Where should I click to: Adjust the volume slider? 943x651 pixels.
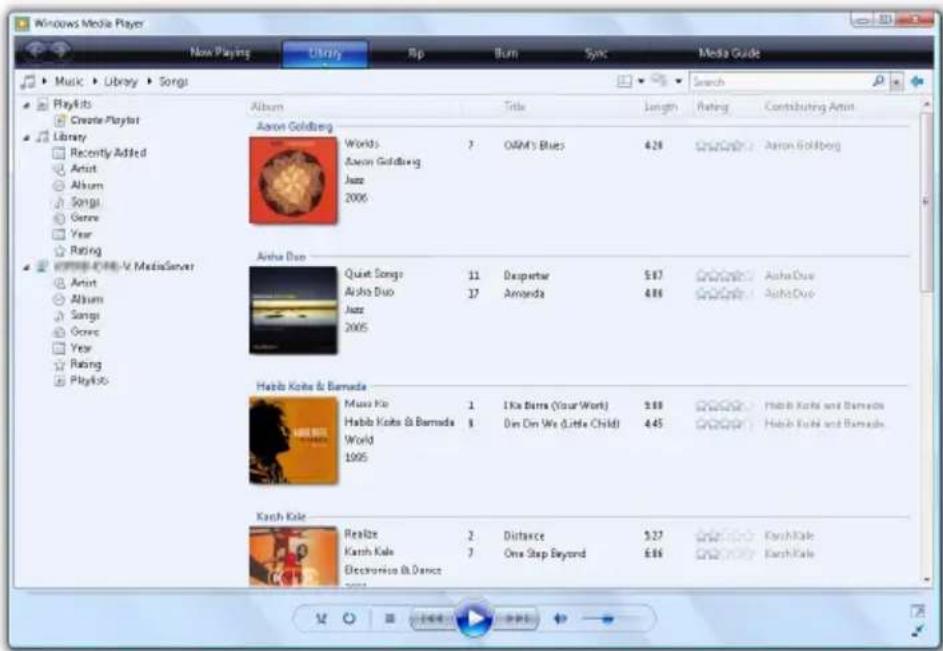click(607, 619)
